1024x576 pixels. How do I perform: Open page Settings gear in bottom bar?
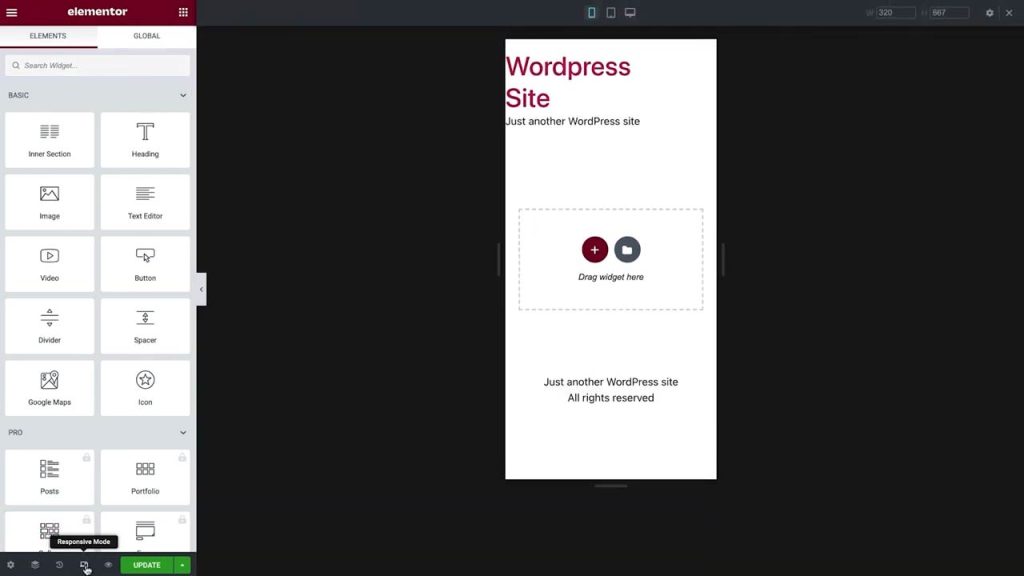(10, 565)
